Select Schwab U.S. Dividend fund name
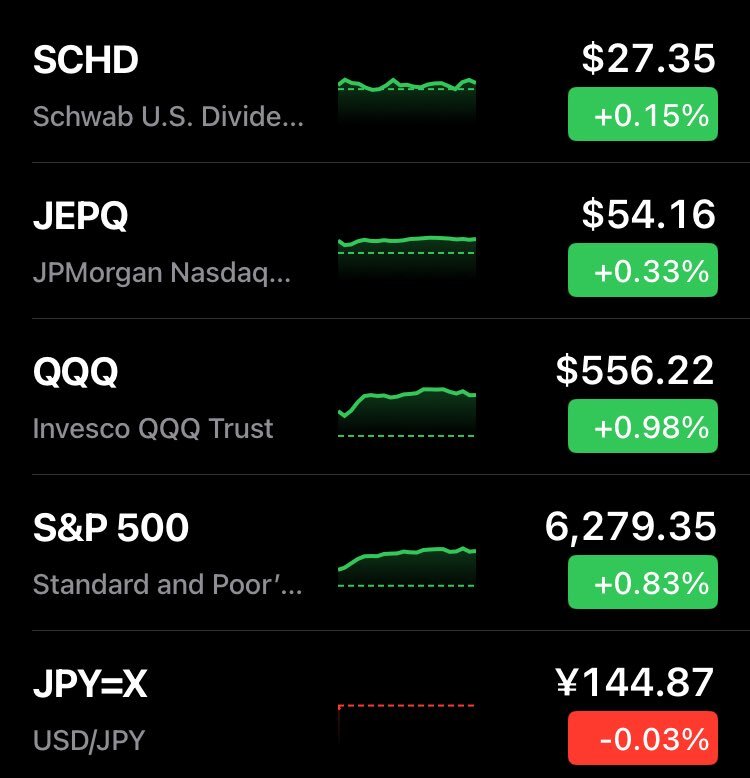This screenshot has height=778, width=750. click(168, 117)
